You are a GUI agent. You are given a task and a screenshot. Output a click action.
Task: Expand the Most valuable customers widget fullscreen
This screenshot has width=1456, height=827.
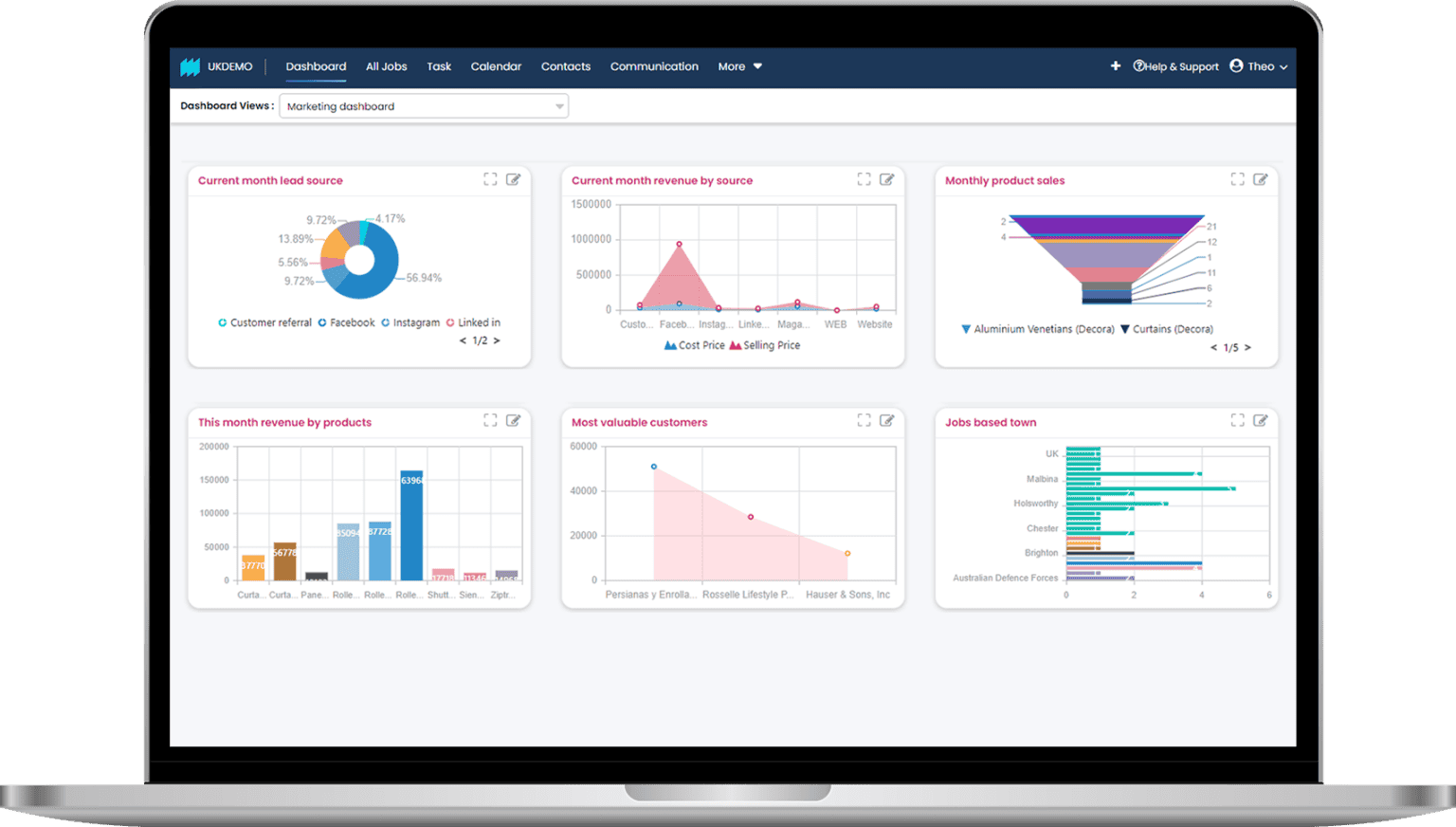864,420
